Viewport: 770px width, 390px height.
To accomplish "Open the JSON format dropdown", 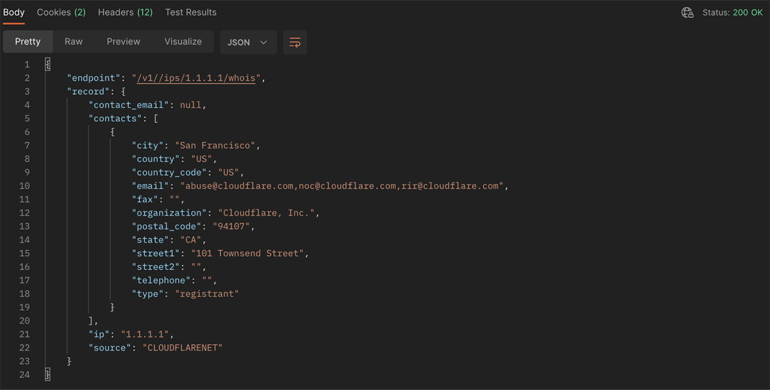I will coord(248,42).
